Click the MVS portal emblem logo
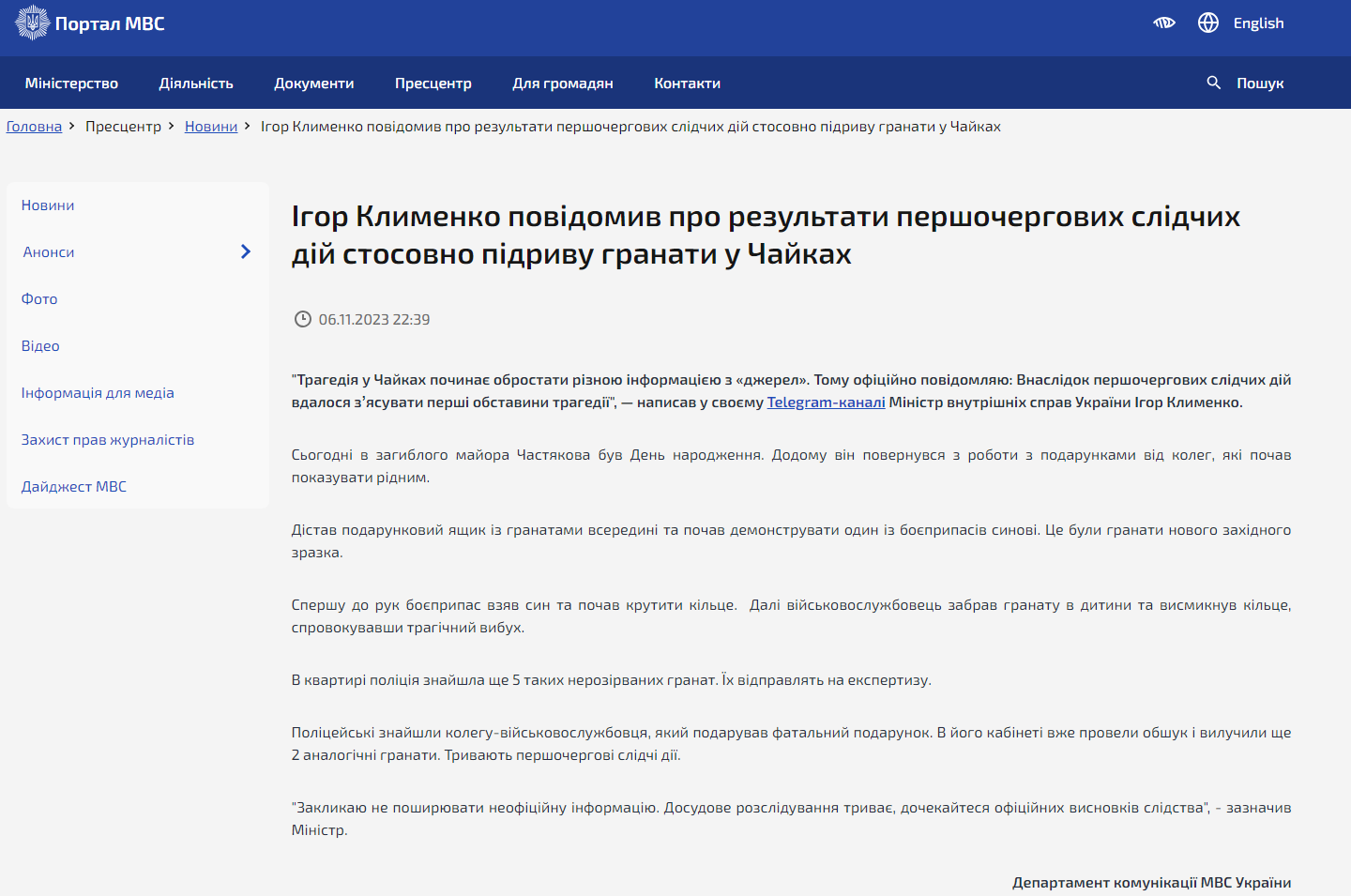Viewport: 1351px width, 896px height. (33, 23)
